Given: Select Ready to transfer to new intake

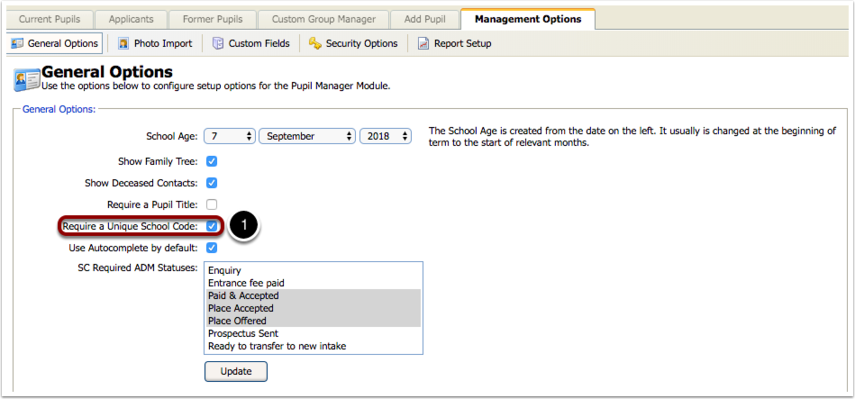Looking at the screenshot, I should coord(314,346).
